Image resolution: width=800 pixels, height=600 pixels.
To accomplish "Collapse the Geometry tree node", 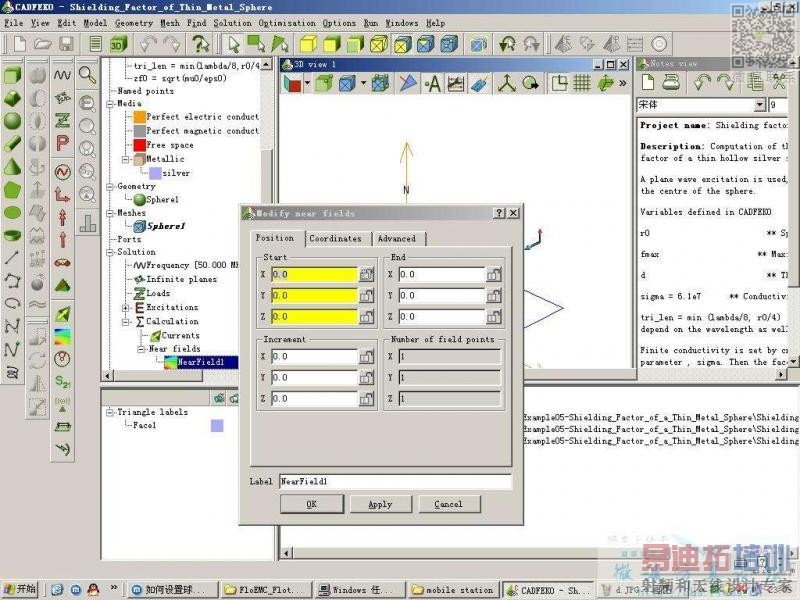I will point(110,187).
